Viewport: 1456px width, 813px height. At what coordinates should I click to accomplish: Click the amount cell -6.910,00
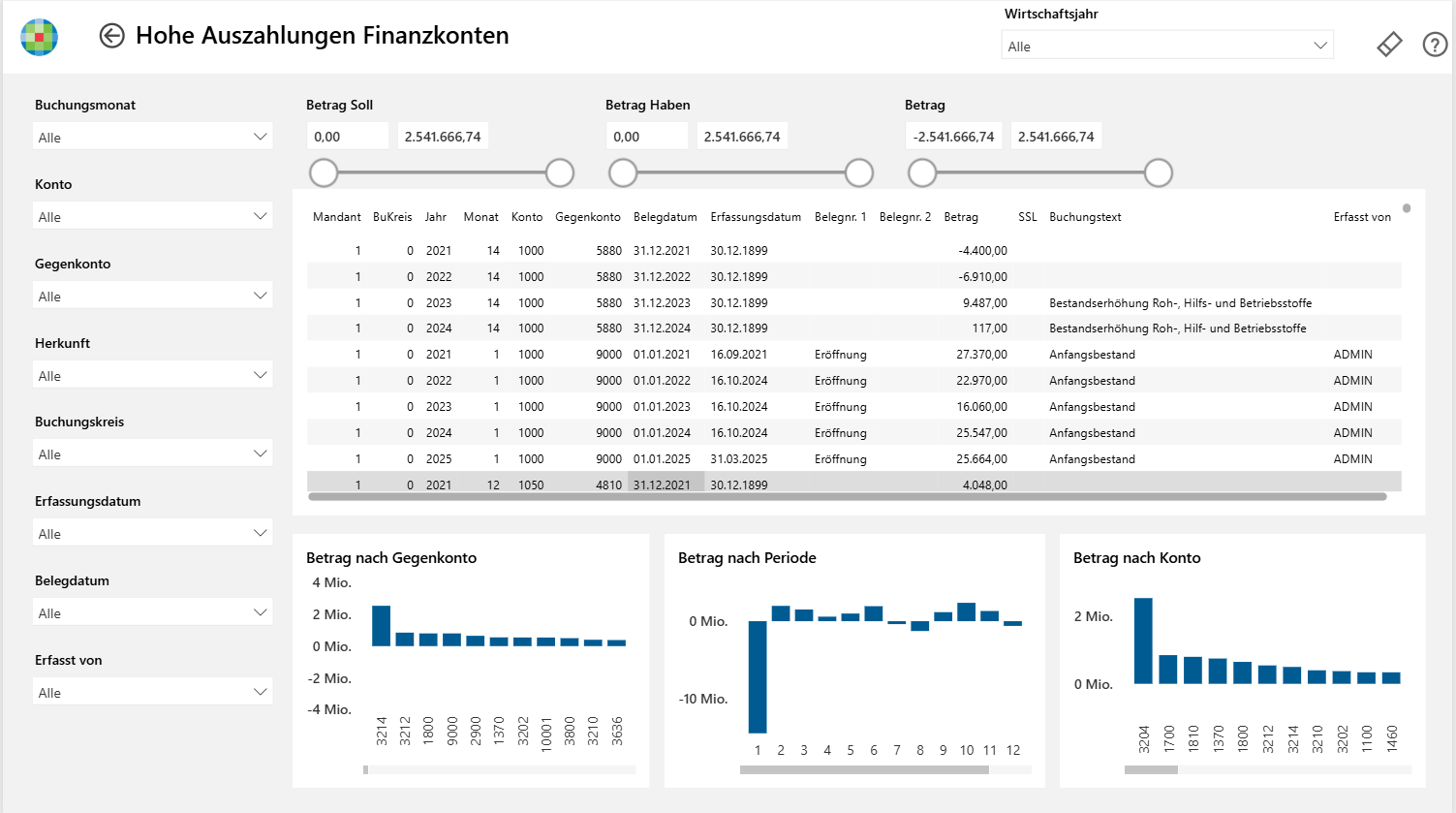tap(983, 277)
